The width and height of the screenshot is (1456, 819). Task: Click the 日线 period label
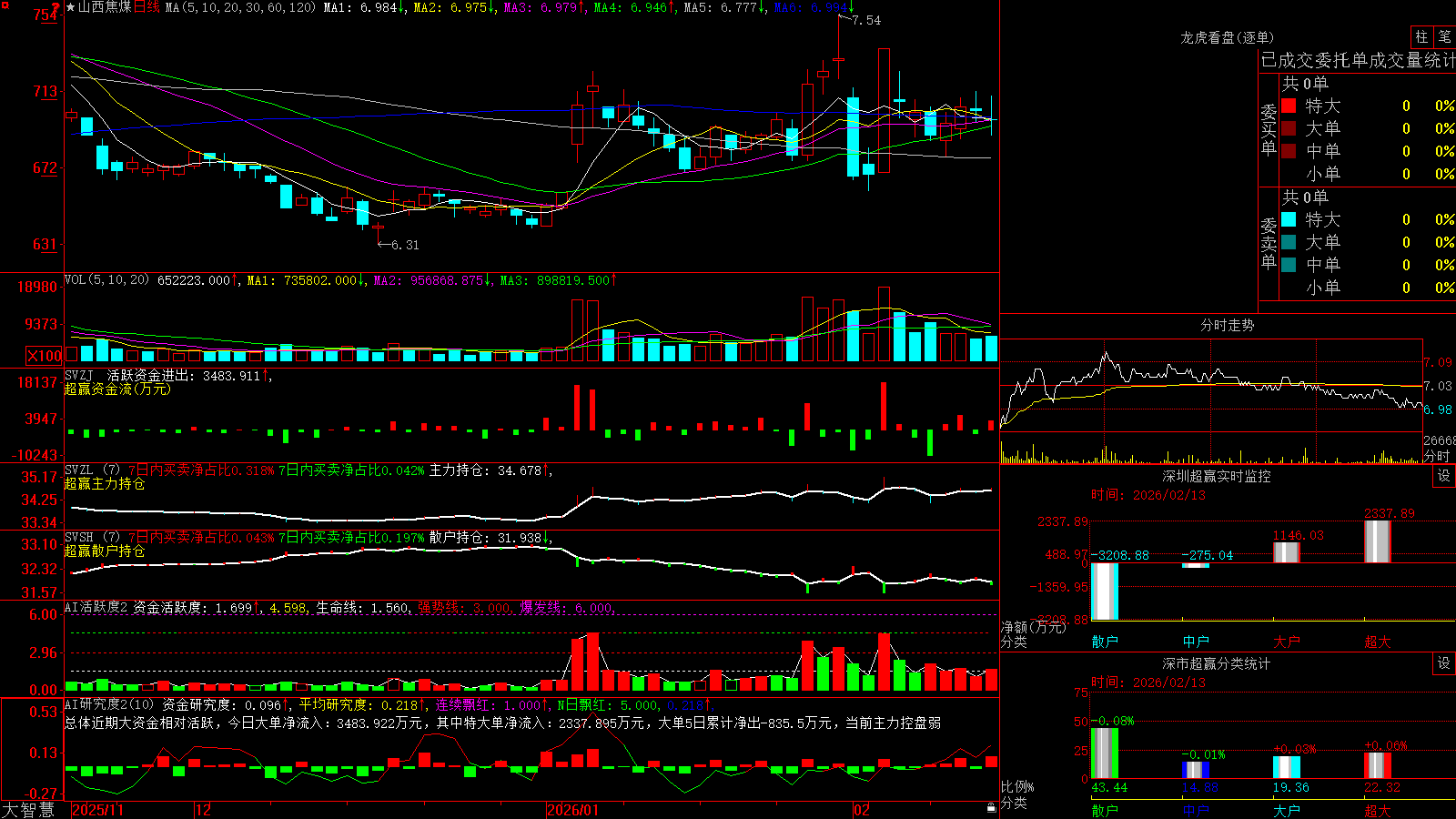[147, 7]
